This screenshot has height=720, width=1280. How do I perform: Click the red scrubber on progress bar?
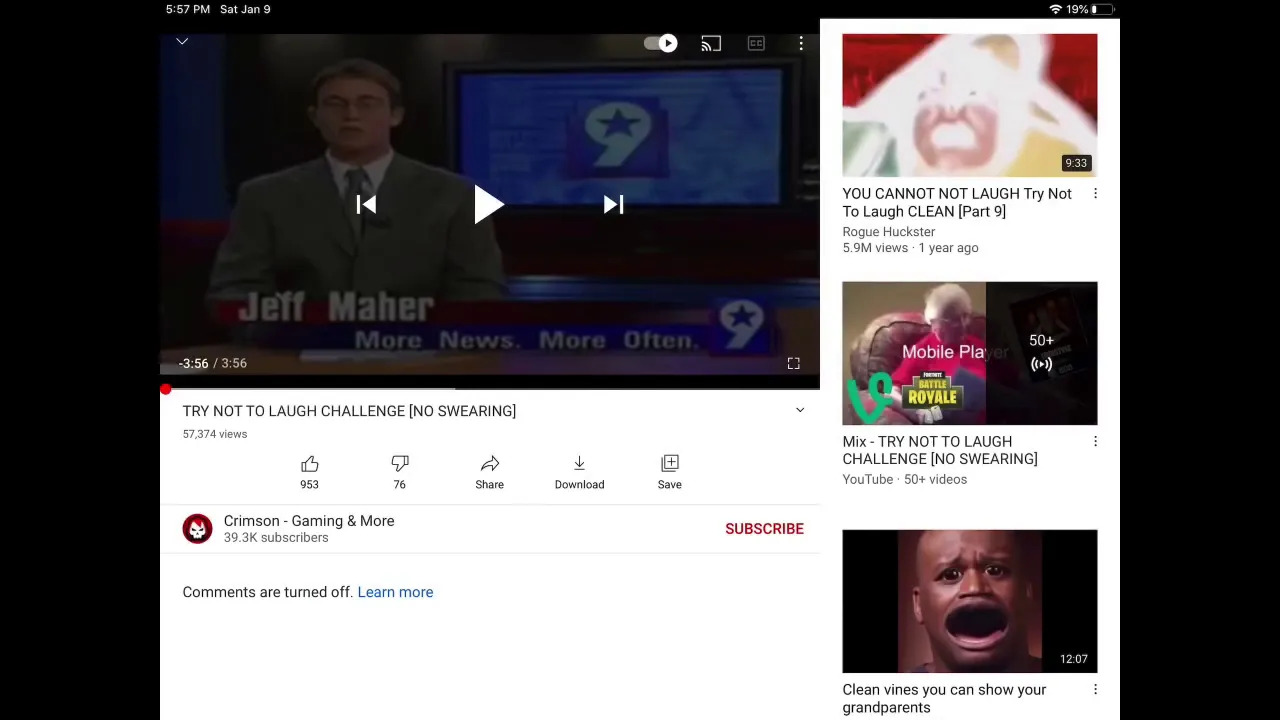coord(166,389)
